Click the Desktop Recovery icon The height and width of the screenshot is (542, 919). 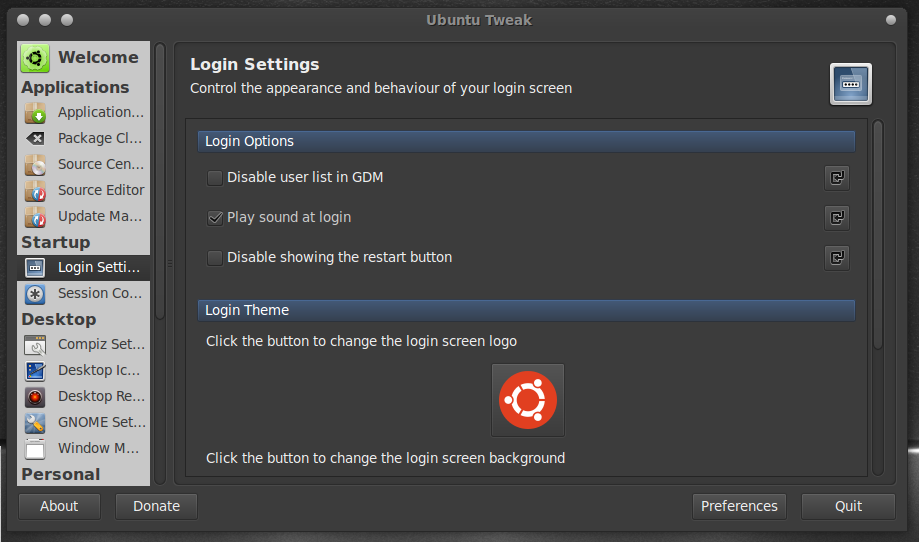click(x=35, y=397)
